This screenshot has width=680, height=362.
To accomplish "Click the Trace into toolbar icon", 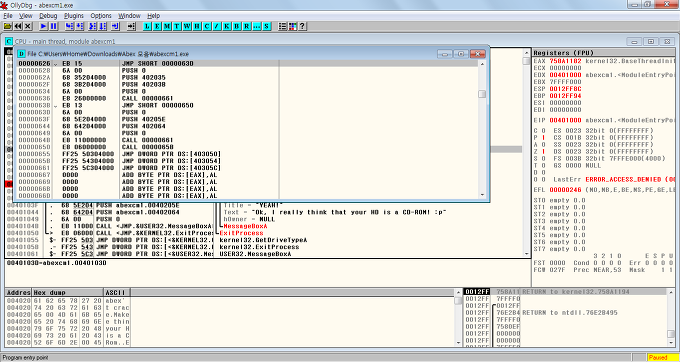I will coord(92,26).
